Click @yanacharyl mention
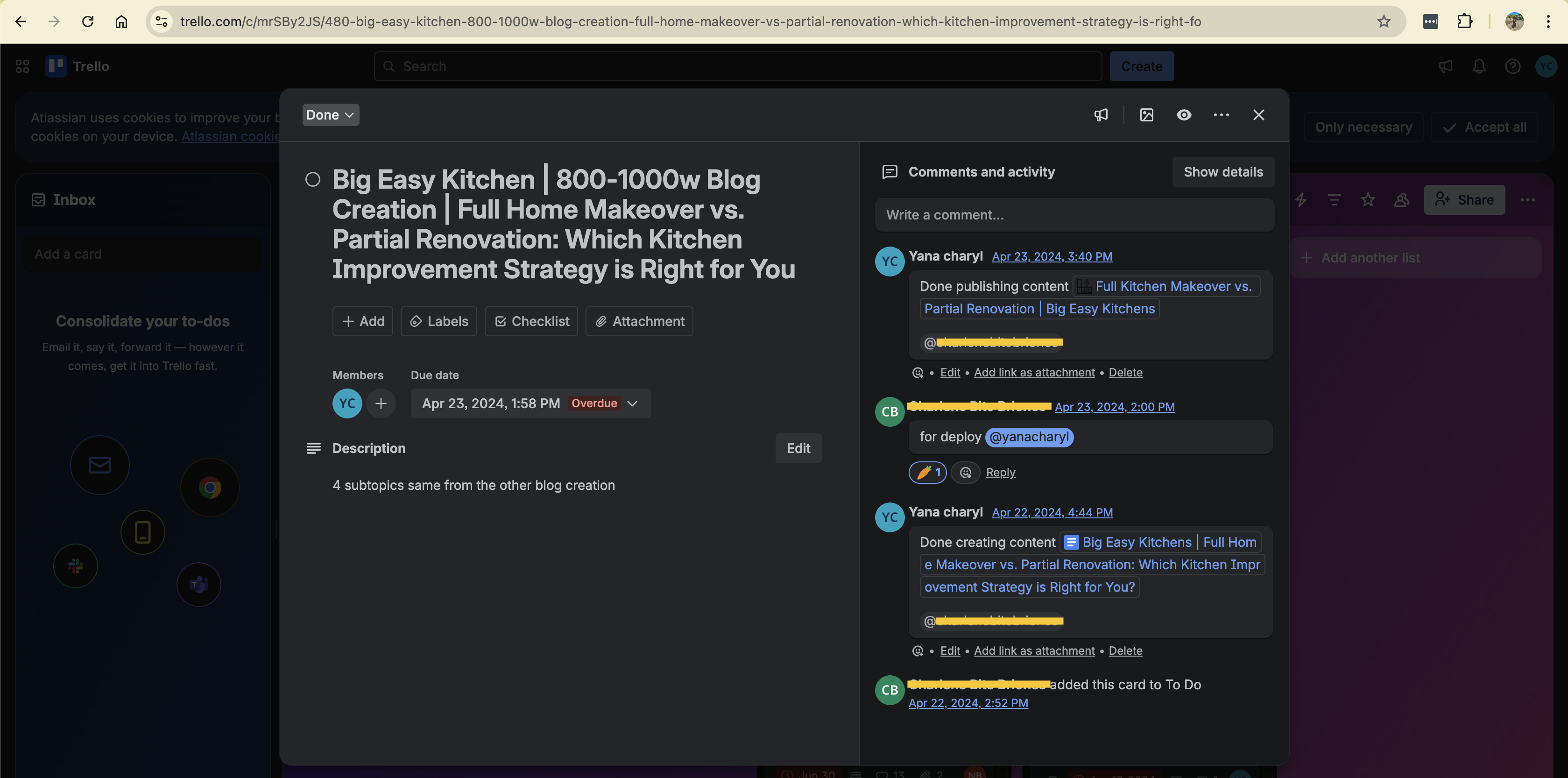 click(1029, 437)
